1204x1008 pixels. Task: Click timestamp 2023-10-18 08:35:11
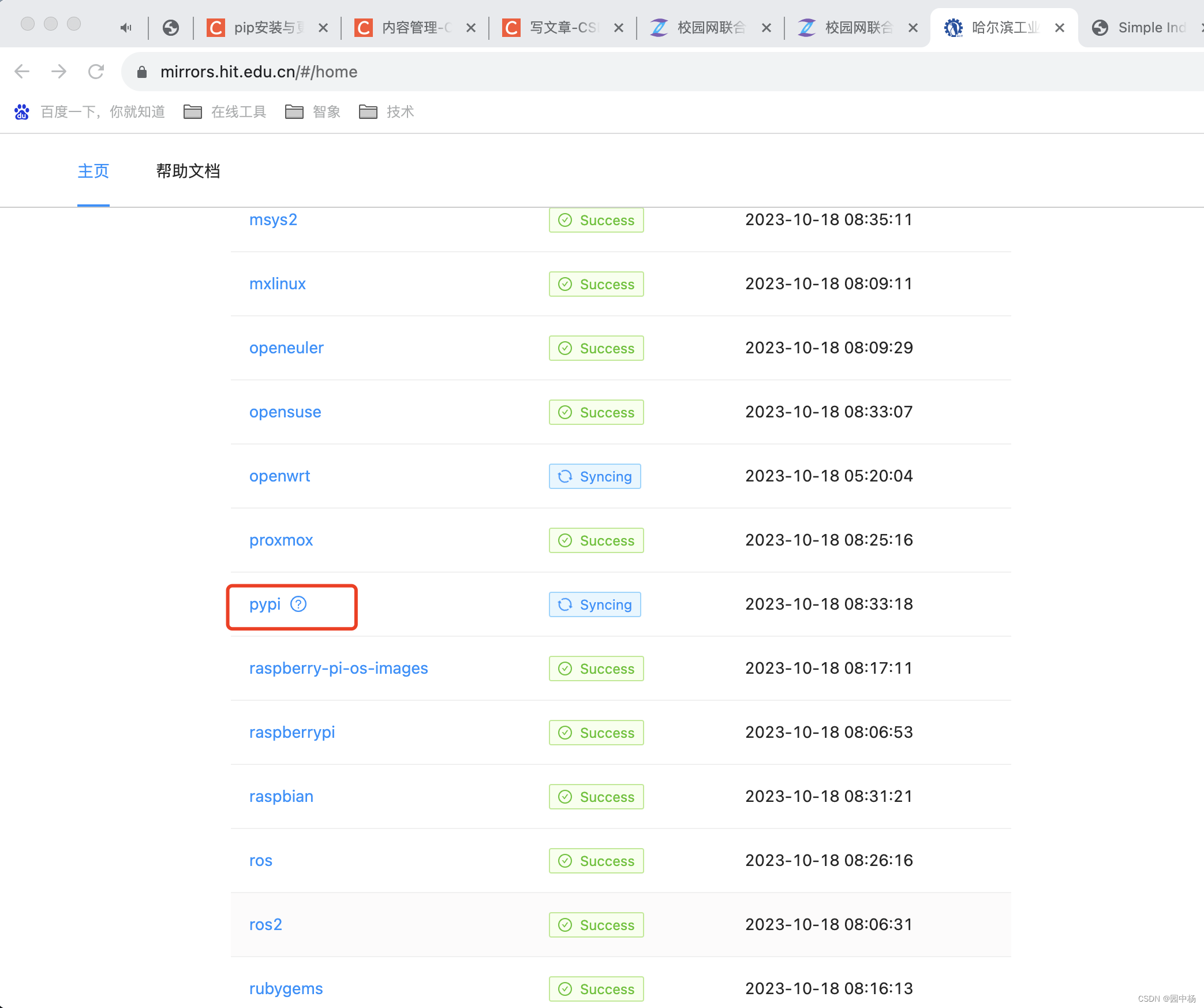(x=829, y=220)
